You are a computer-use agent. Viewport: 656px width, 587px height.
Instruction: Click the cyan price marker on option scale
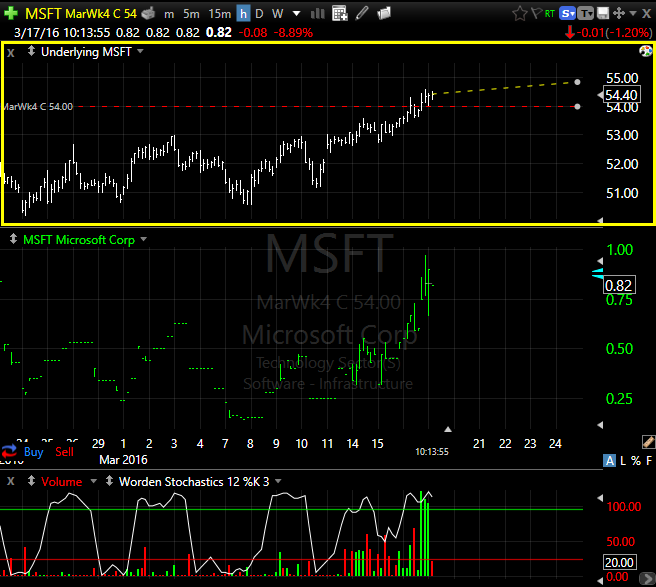point(598,274)
